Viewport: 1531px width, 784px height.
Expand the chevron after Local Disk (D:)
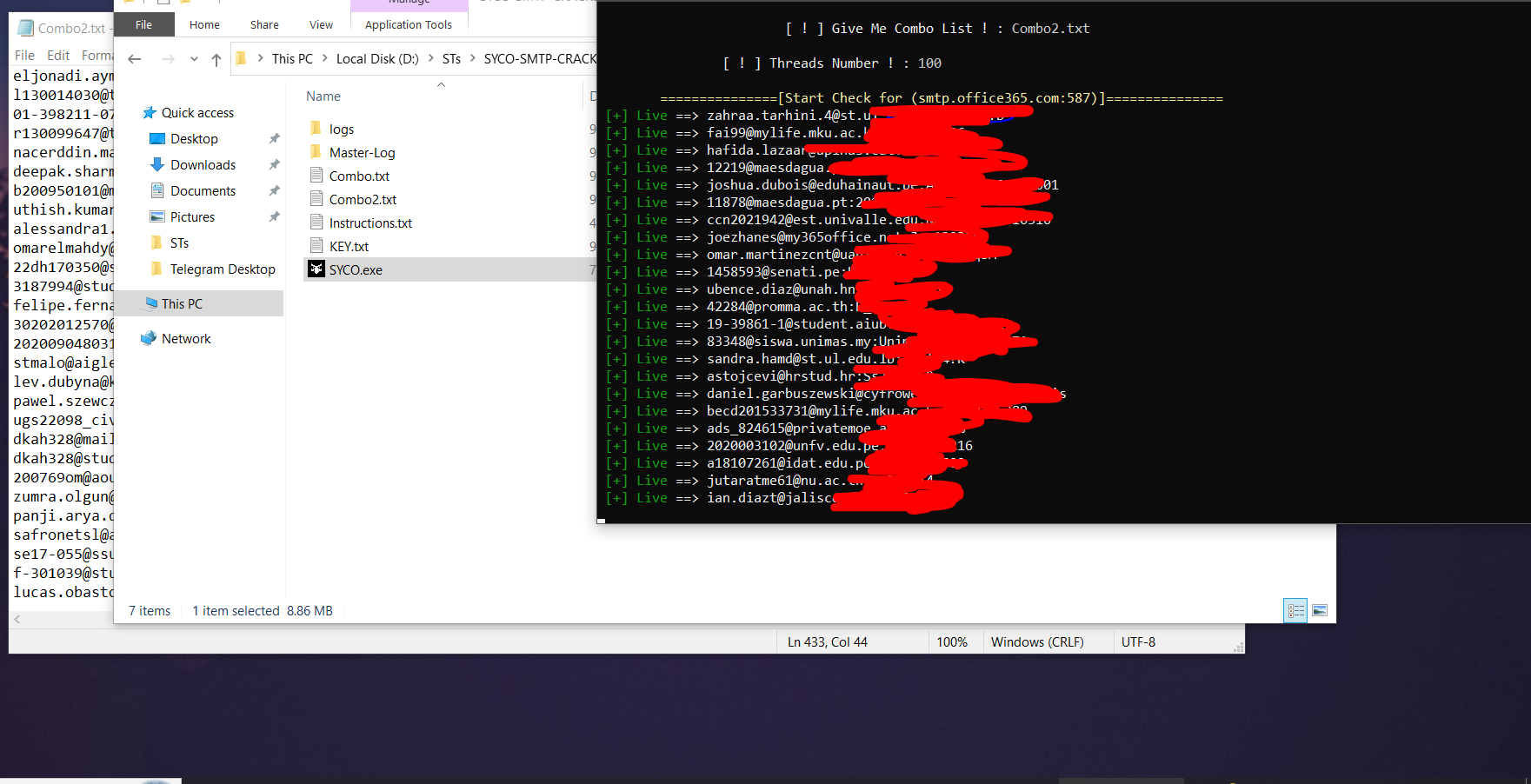pyautogui.click(x=430, y=58)
